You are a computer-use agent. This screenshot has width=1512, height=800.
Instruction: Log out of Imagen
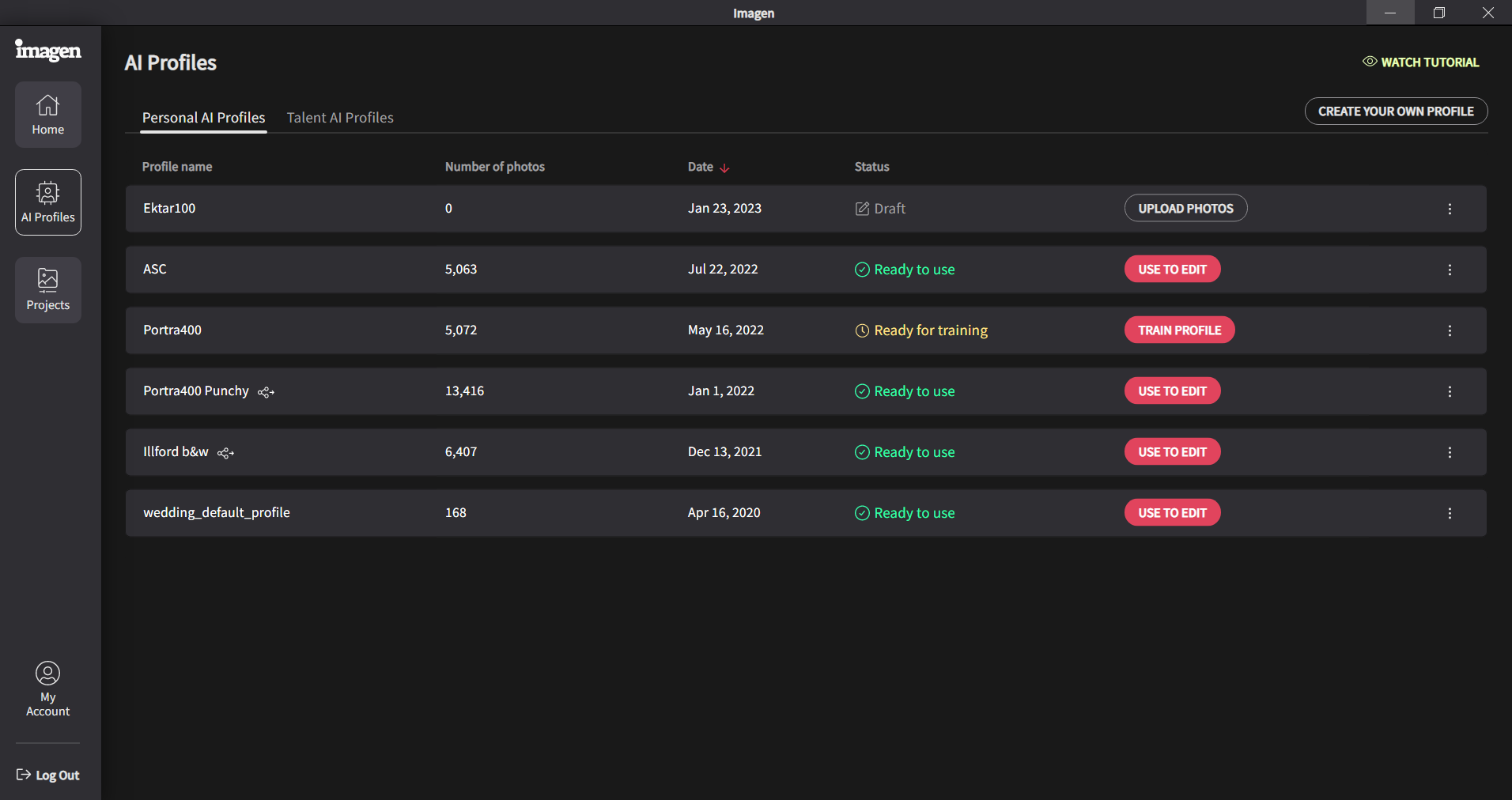pos(48,775)
